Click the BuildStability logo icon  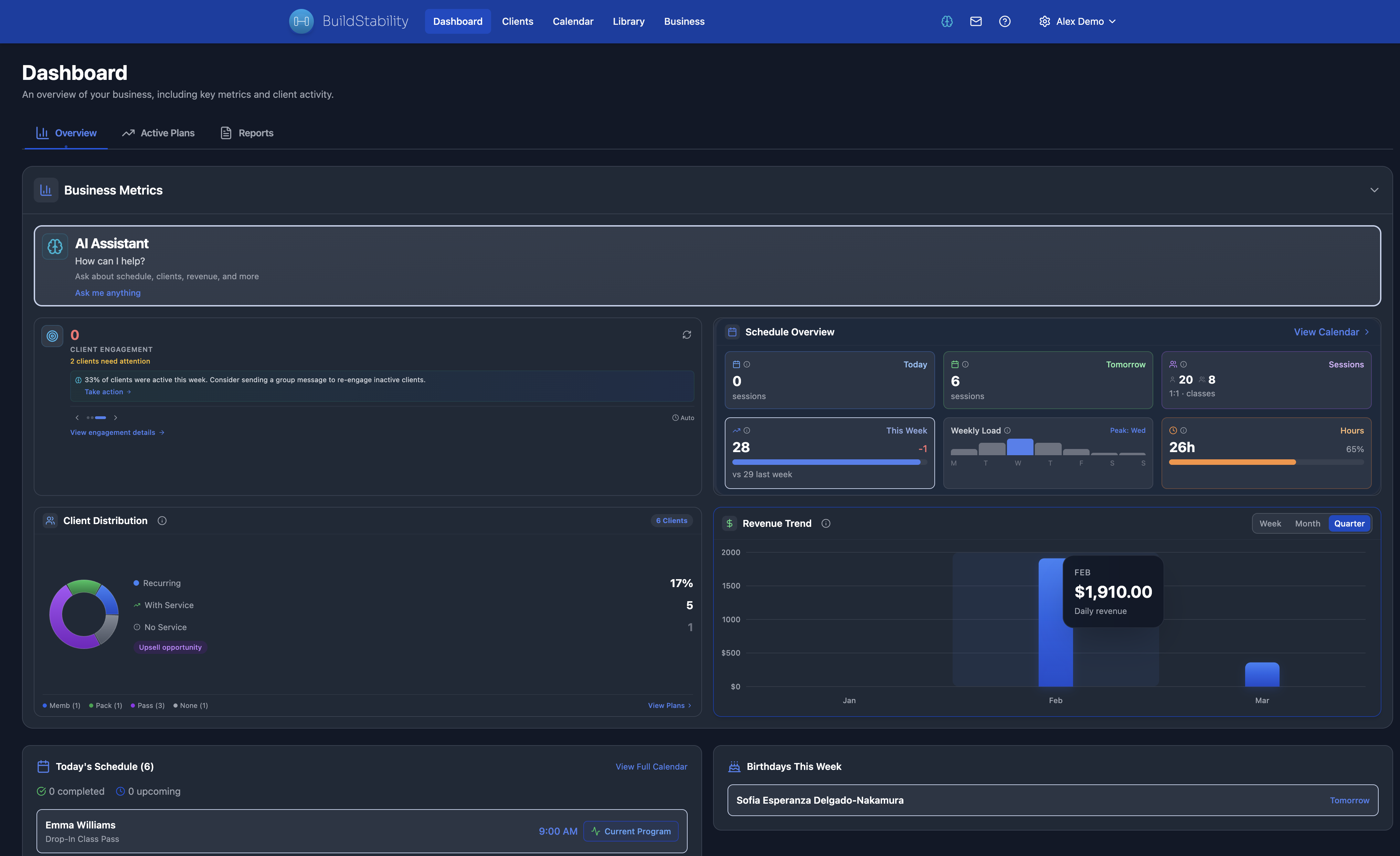coord(302,21)
